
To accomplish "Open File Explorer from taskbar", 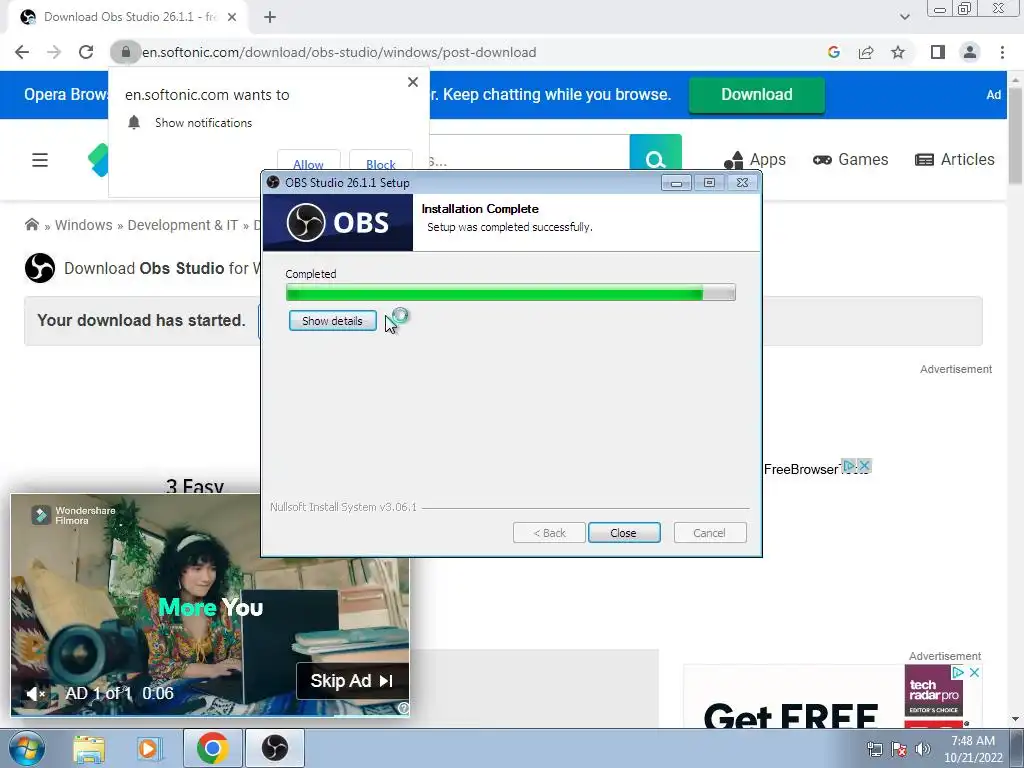I will coord(89,749).
